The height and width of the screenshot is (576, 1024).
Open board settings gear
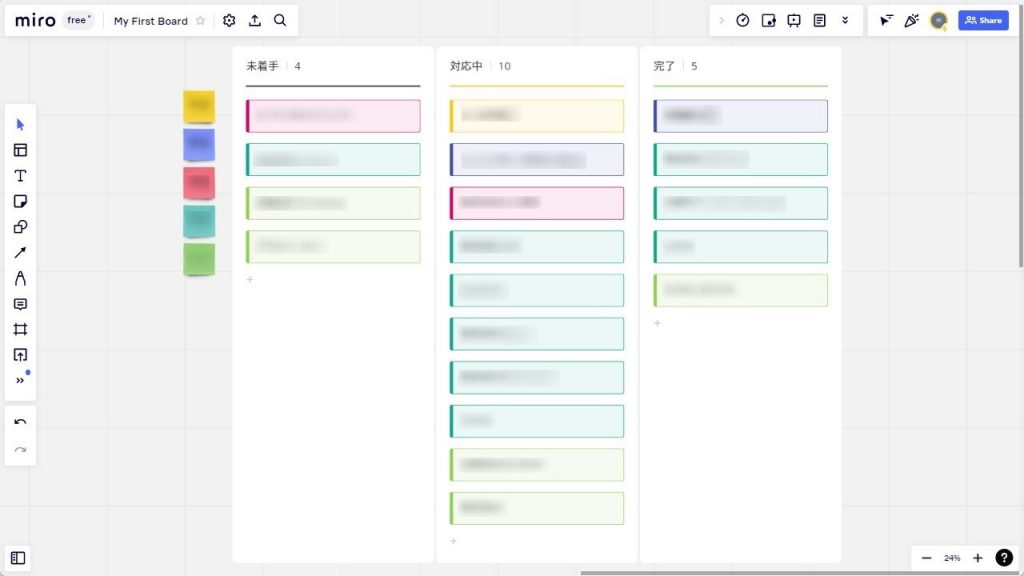229,20
